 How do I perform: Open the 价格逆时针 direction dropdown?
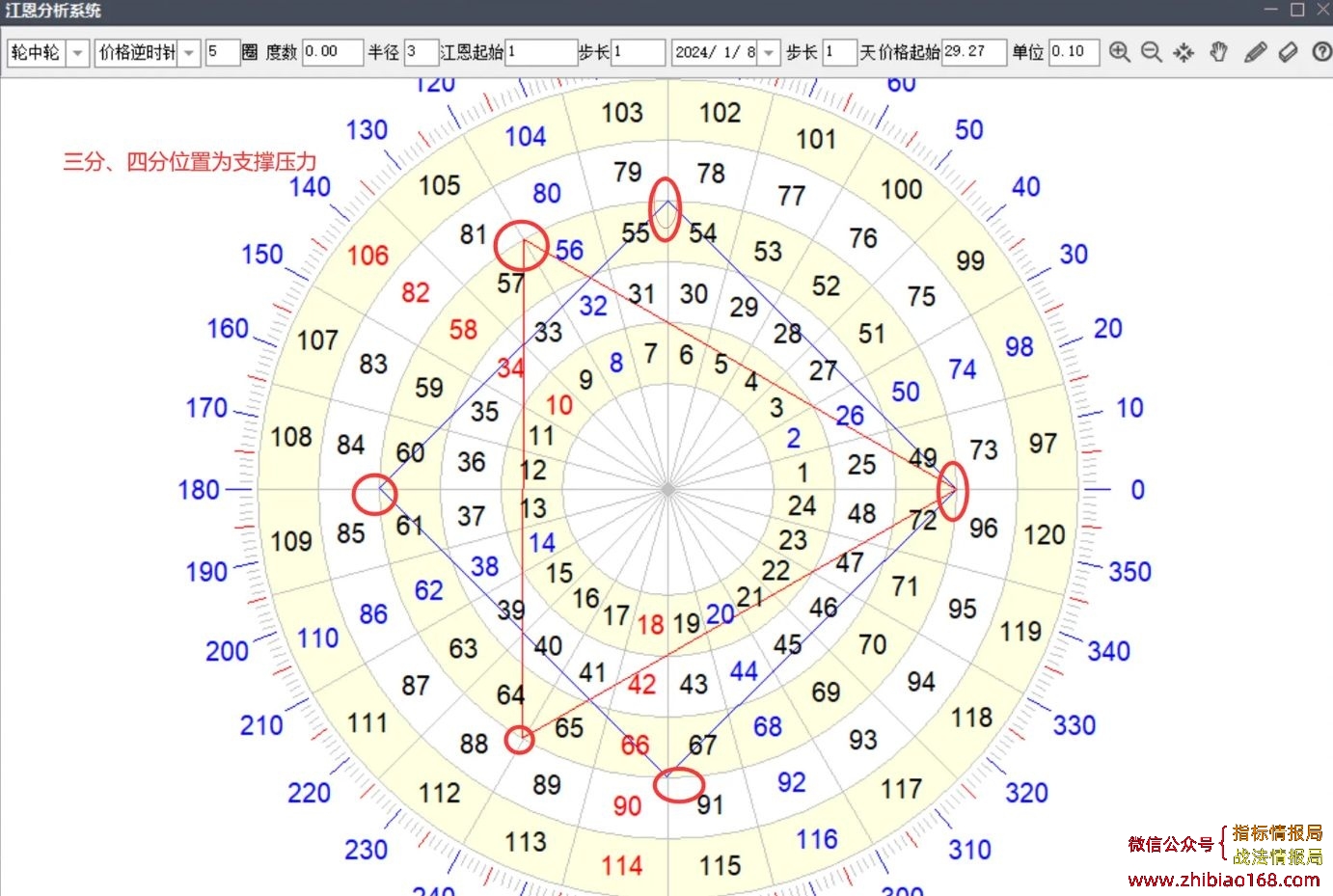click(189, 52)
